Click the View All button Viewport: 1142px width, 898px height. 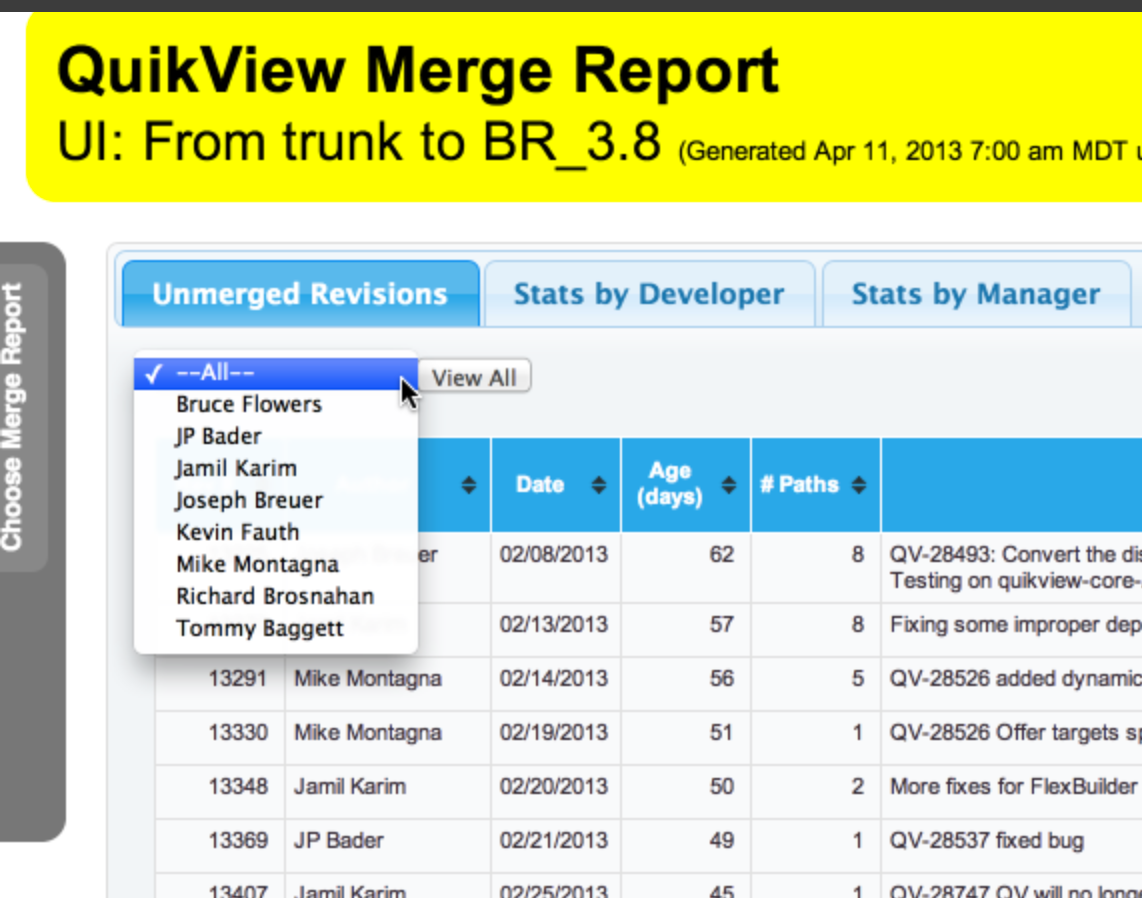[x=474, y=377]
